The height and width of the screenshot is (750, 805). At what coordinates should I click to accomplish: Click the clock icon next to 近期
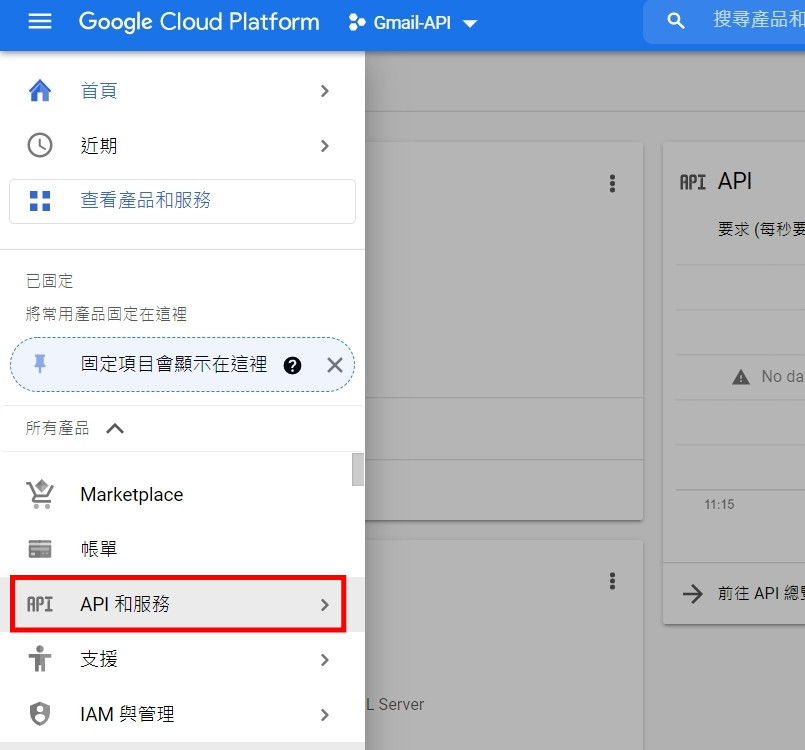[40, 146]
